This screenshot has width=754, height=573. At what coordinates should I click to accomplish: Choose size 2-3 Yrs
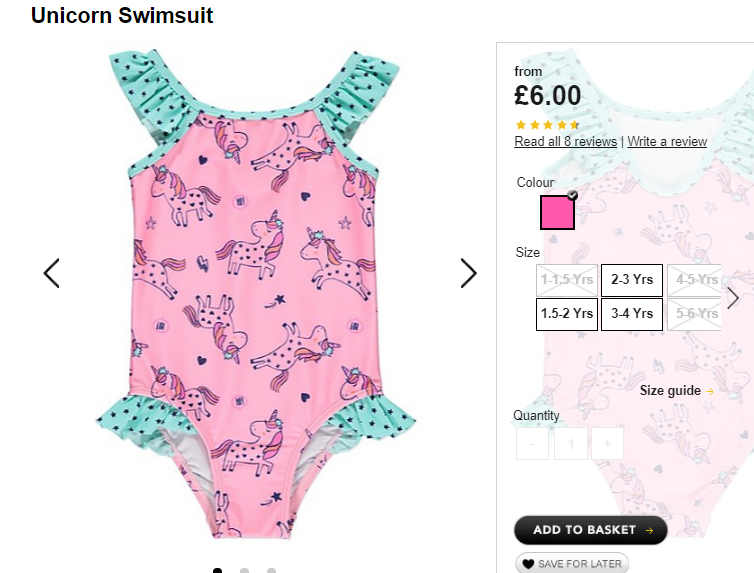tap(632, 280)
